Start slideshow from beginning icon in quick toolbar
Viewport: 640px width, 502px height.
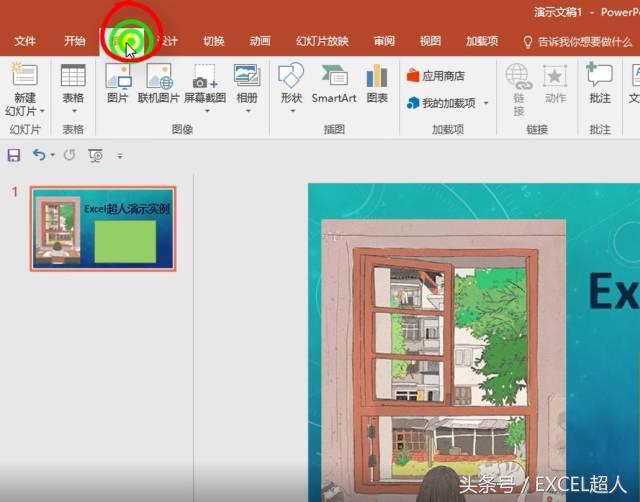point(96,155)
